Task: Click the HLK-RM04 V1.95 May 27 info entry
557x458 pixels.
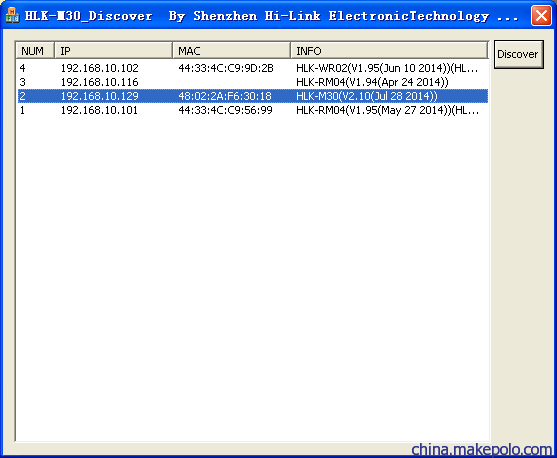Action: click(388, 110)
